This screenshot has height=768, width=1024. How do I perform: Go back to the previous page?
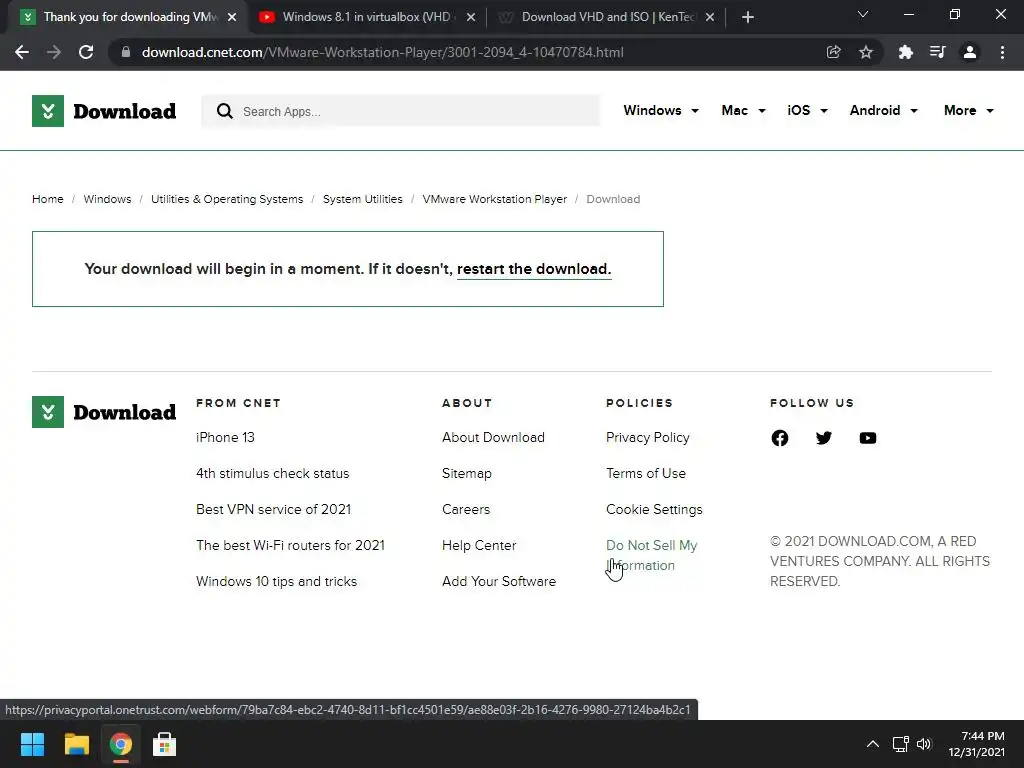(x=22, y=52)
